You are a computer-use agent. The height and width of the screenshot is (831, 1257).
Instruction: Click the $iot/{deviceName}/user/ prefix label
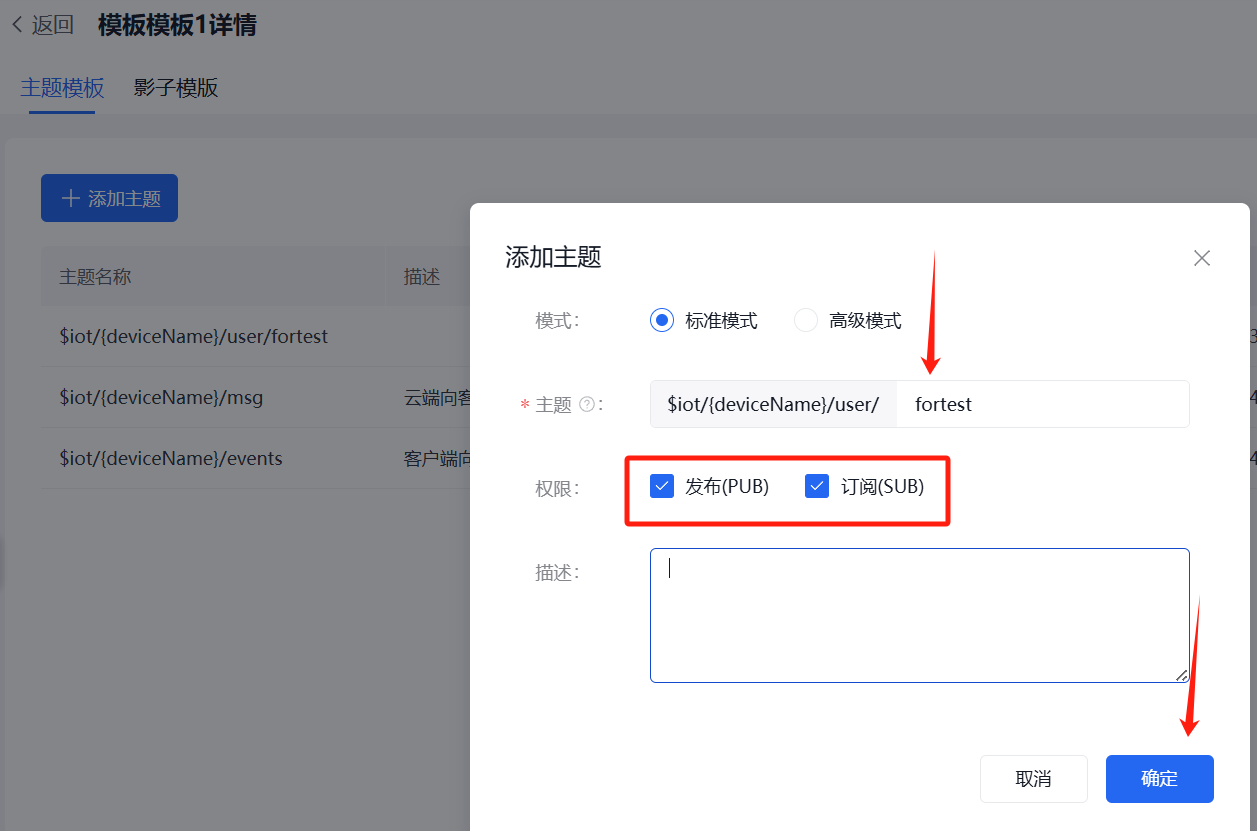(774, 404)
